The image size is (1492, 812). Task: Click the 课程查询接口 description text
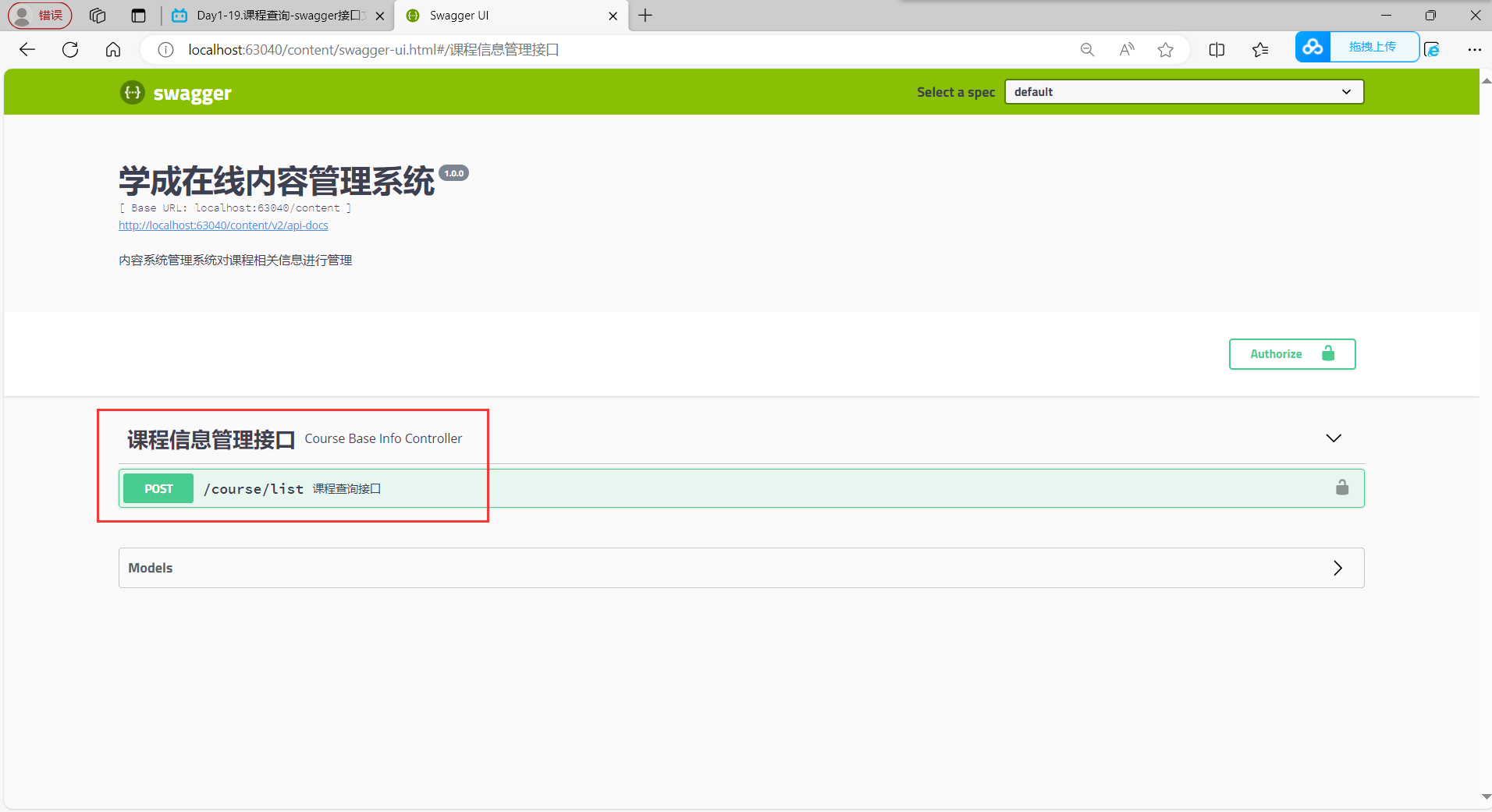[x=346, y=489]
